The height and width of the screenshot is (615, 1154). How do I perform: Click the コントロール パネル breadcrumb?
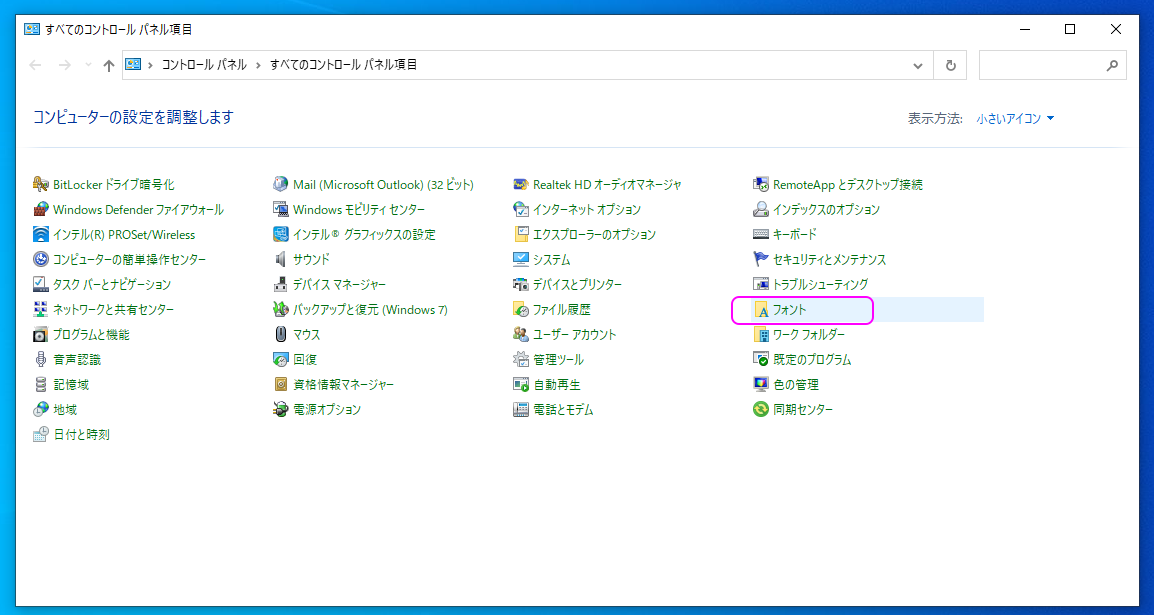[x=204, y=65]
